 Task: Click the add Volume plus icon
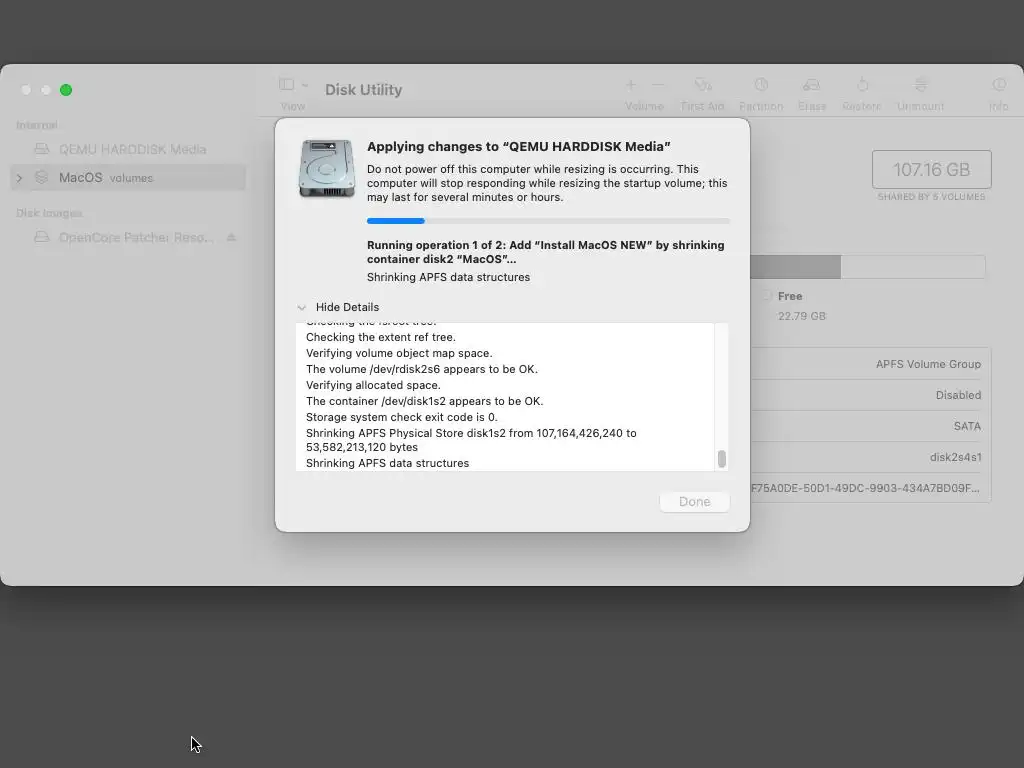pos(631,85)
